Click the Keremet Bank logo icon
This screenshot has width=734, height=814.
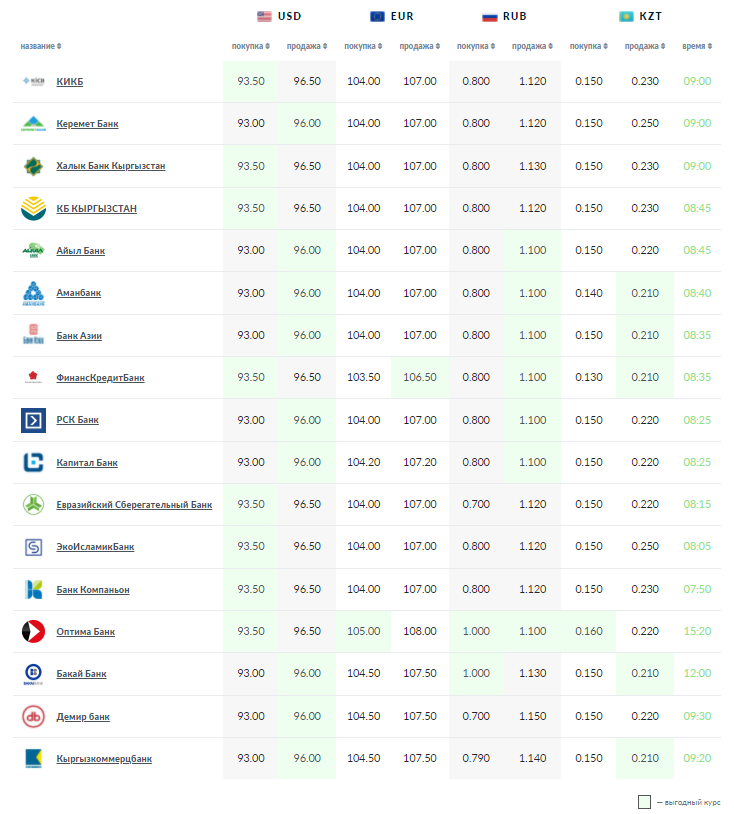pos(33,124)
